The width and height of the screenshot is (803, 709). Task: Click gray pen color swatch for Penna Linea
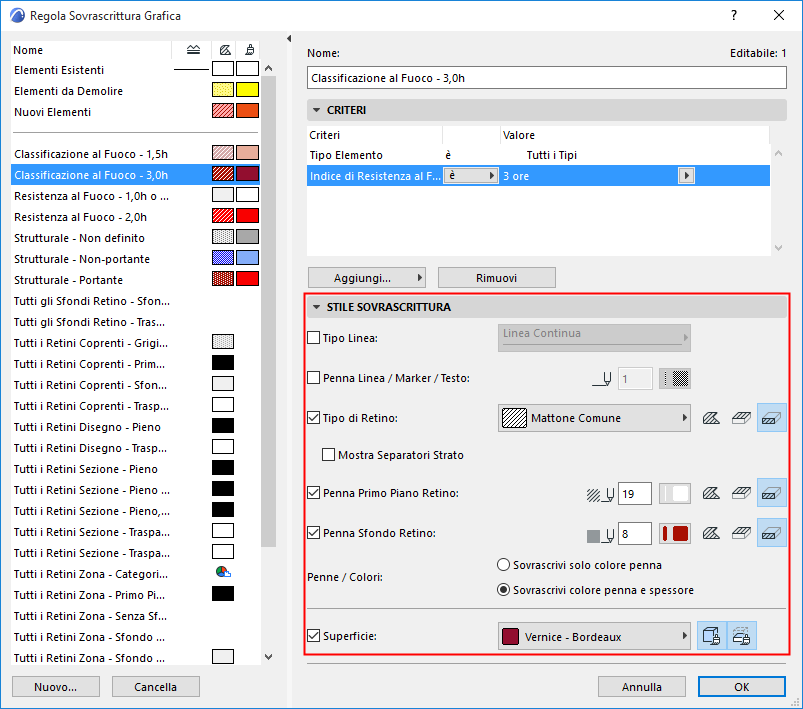(x=674, y=379)
